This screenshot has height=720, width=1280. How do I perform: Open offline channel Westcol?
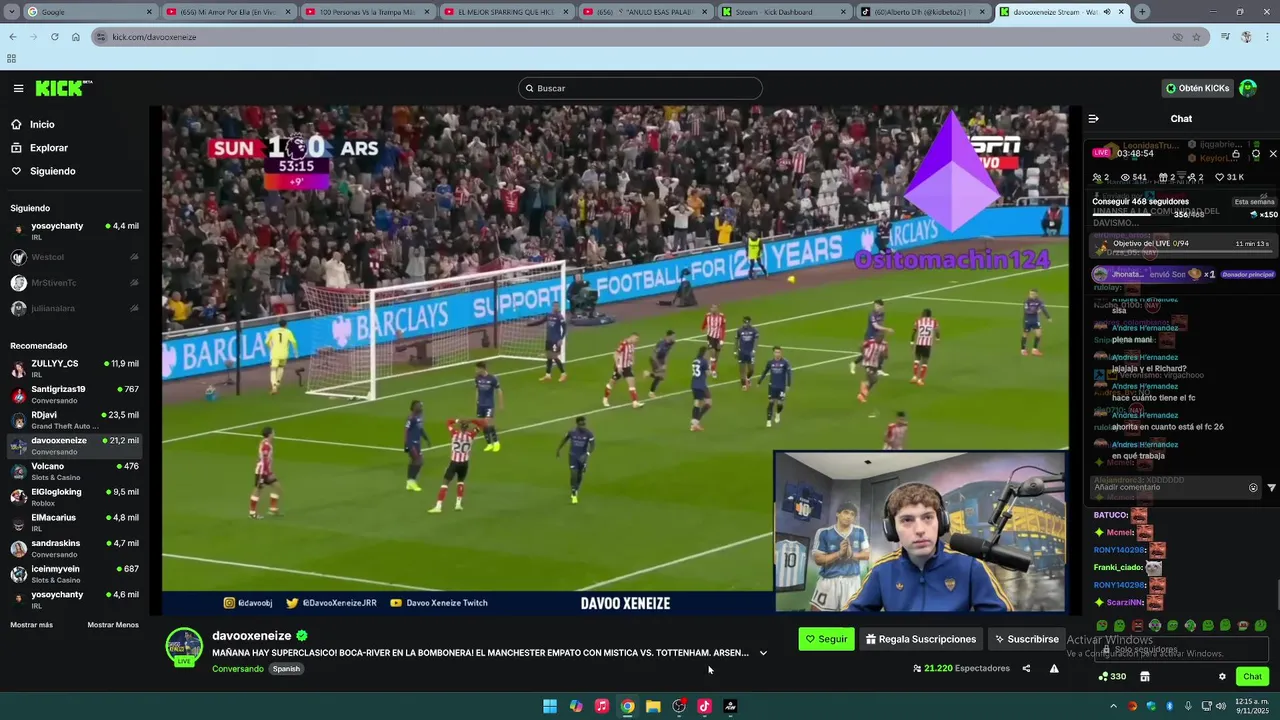click(75, 257)
